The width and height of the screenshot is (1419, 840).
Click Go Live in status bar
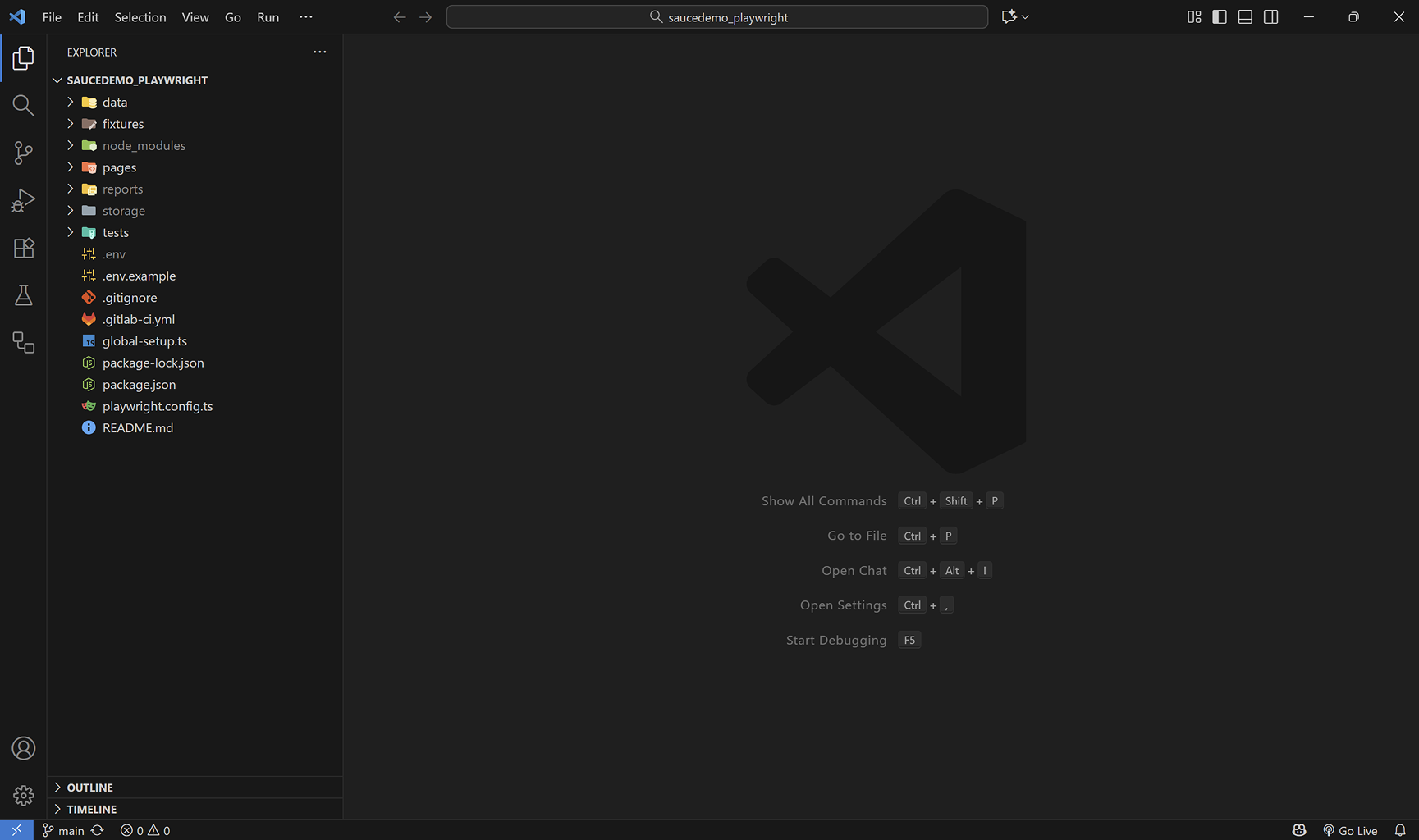click(x=1350, y=830)
